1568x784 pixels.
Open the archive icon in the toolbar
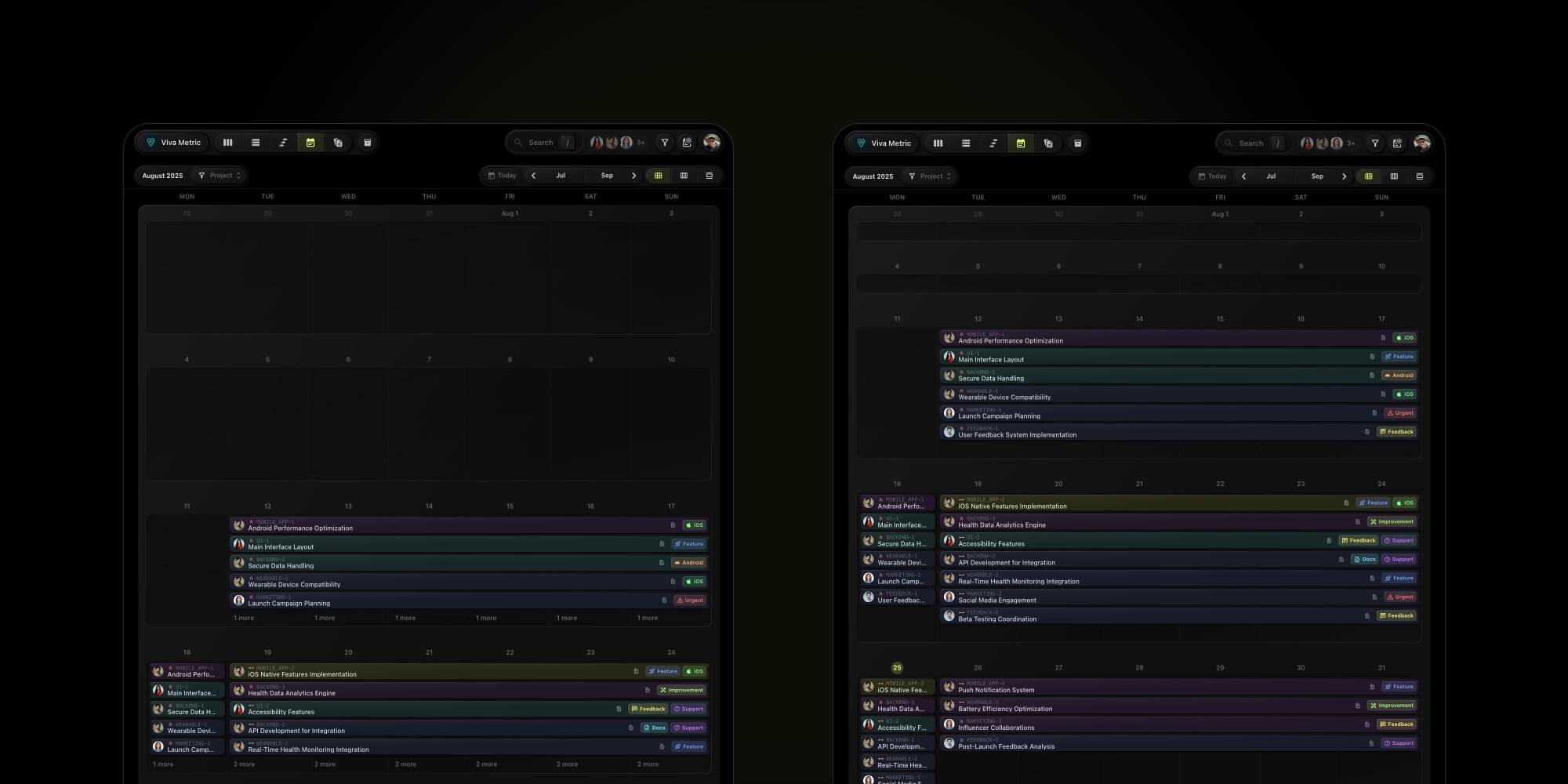(x=366, y=142)
